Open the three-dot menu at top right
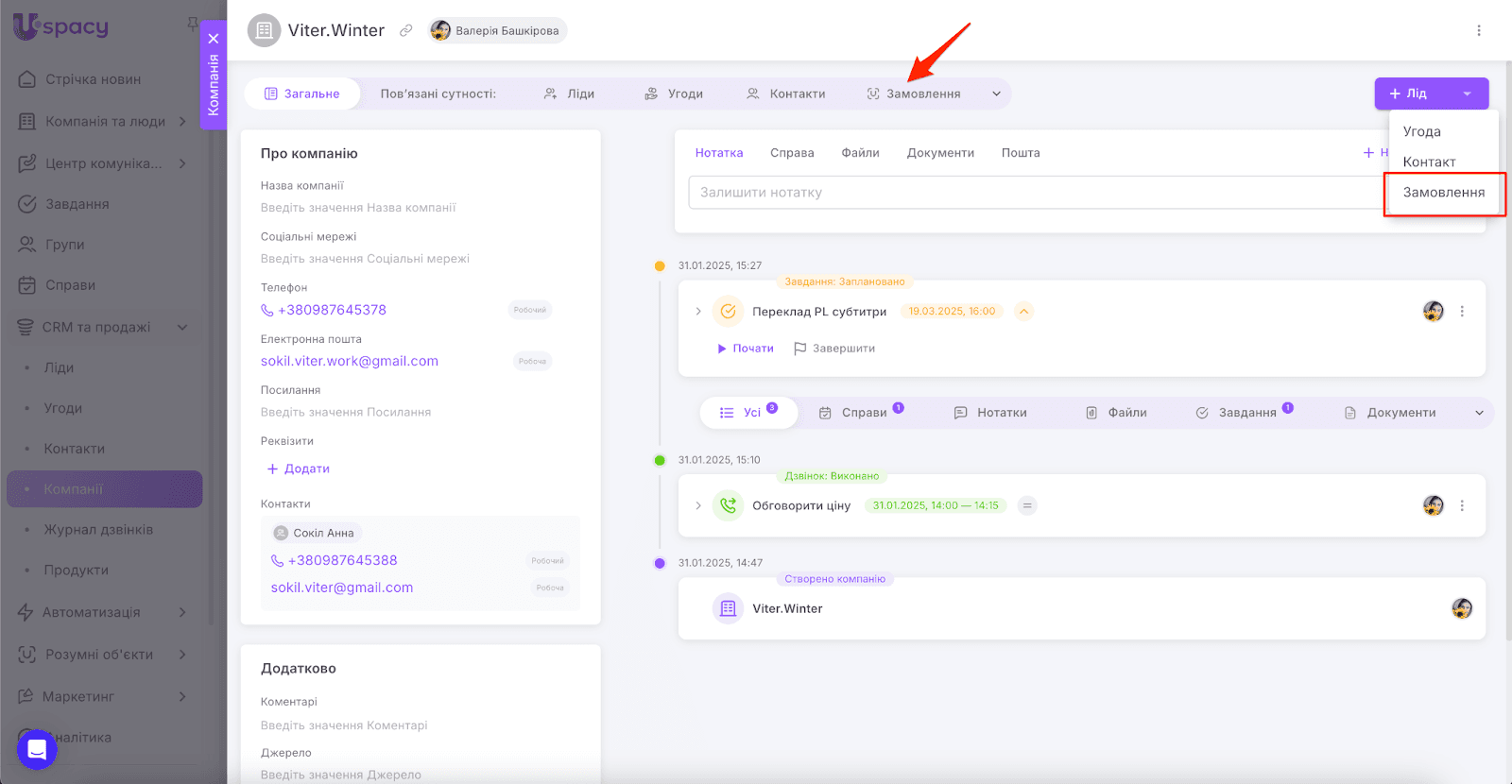The image size is (1512, 784). point(1479,30)
